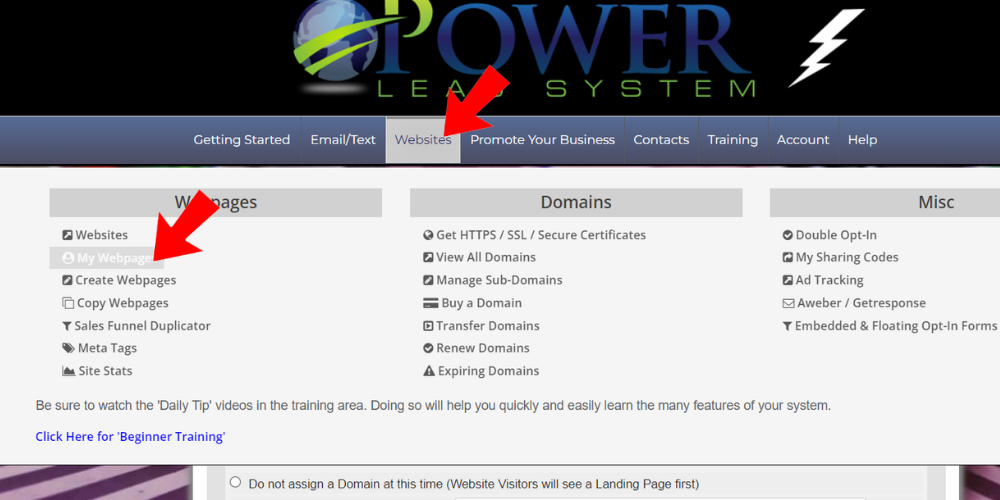Click check icon beside Double Opt-In

tap(788, 235)
